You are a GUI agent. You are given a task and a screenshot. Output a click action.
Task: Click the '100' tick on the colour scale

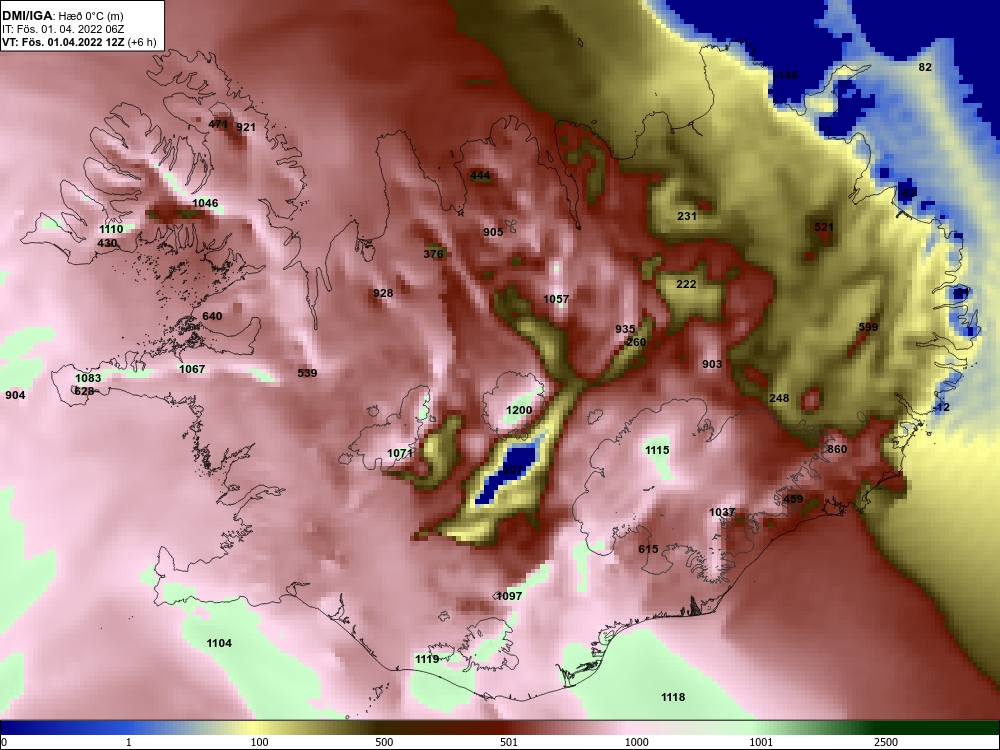[x=259, y=742]
